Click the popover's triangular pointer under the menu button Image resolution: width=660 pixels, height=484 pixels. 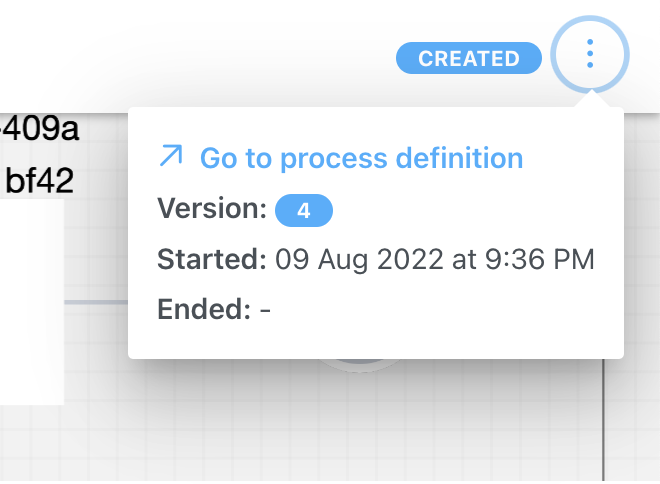[x=592, y=98]
